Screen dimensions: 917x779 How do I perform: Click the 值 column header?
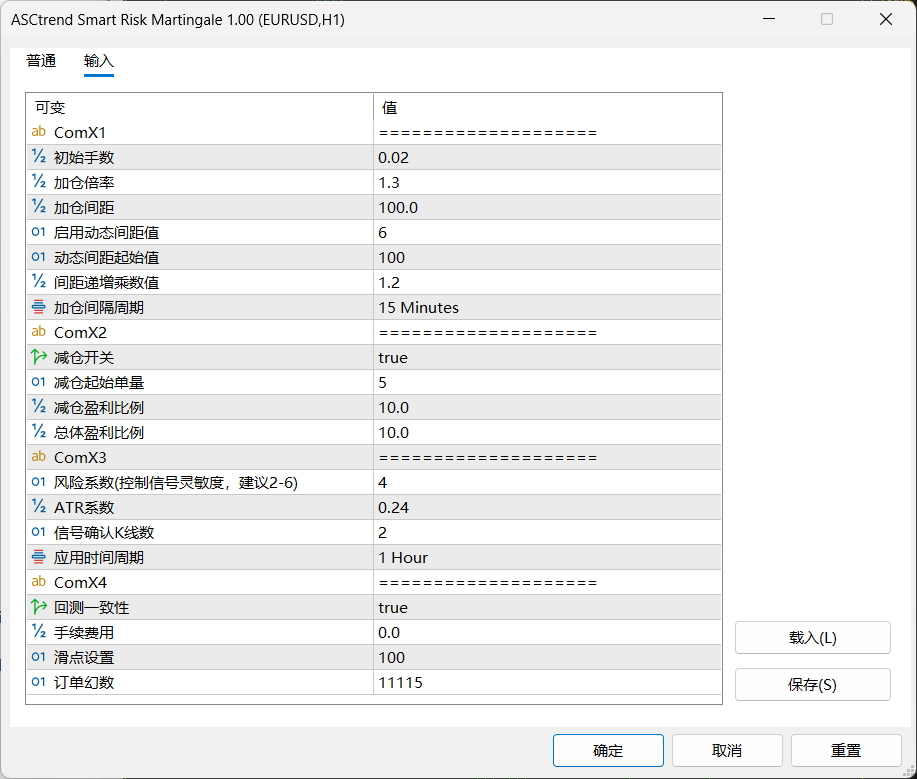(547, 108)
